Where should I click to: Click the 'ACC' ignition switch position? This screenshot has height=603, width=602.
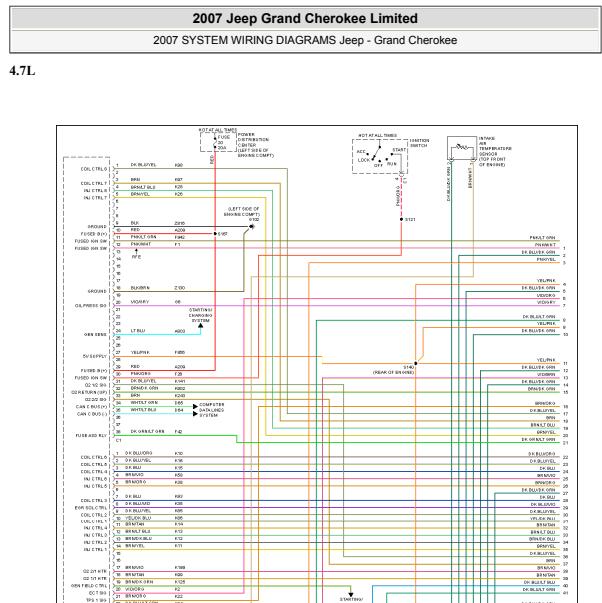(x=361, y=152)
